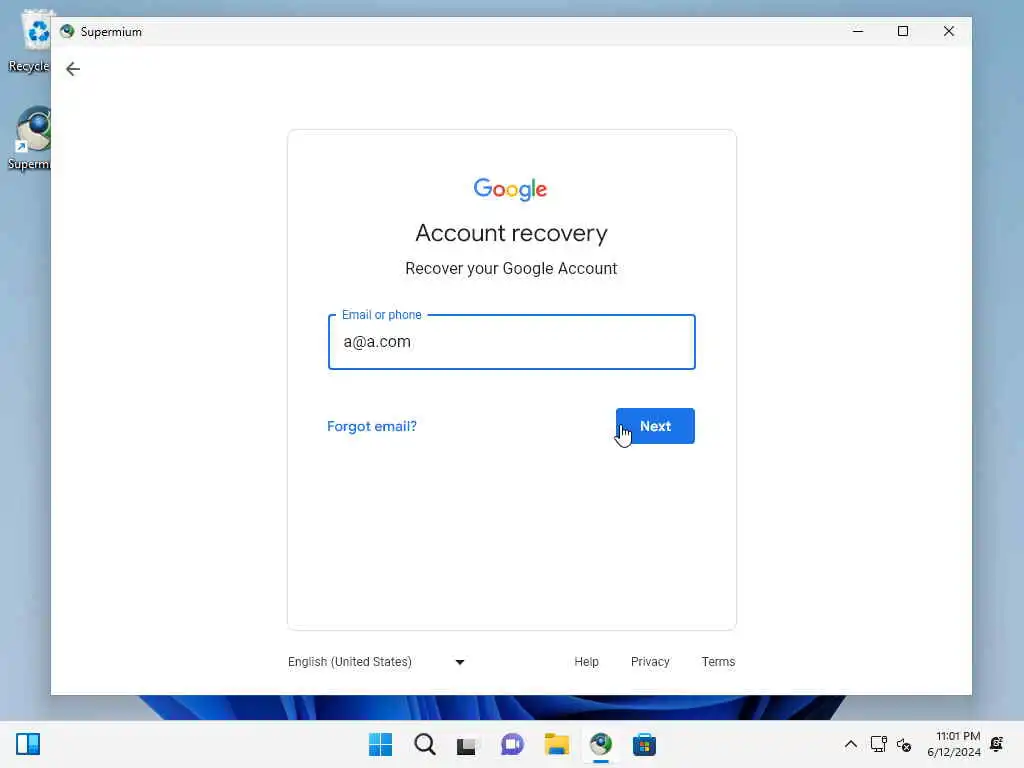Open the Terms link in the footer

718,662
